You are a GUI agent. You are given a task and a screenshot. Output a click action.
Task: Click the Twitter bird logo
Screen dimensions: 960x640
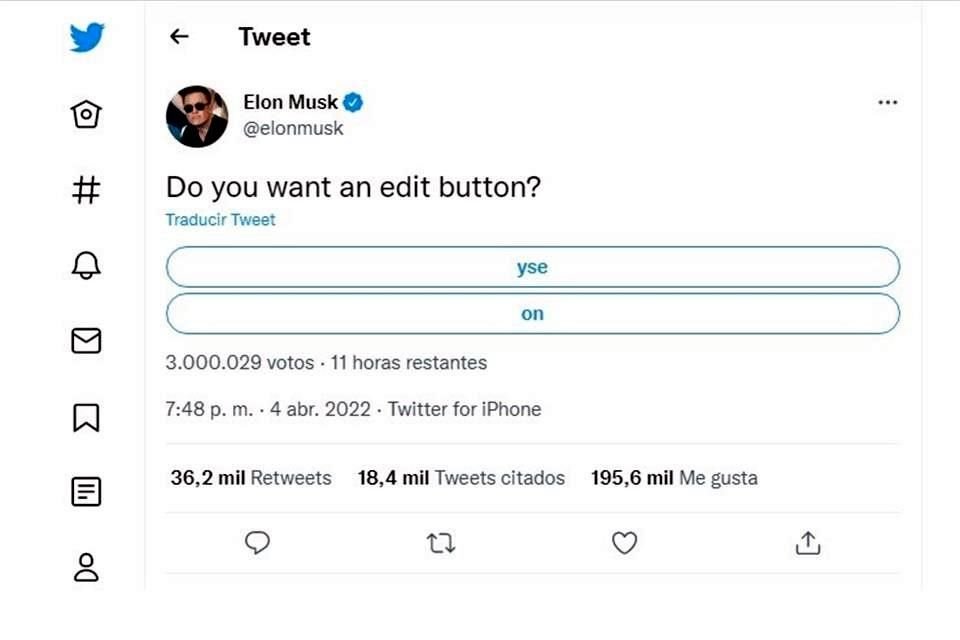pyautogui.click(x=87, y=38)
